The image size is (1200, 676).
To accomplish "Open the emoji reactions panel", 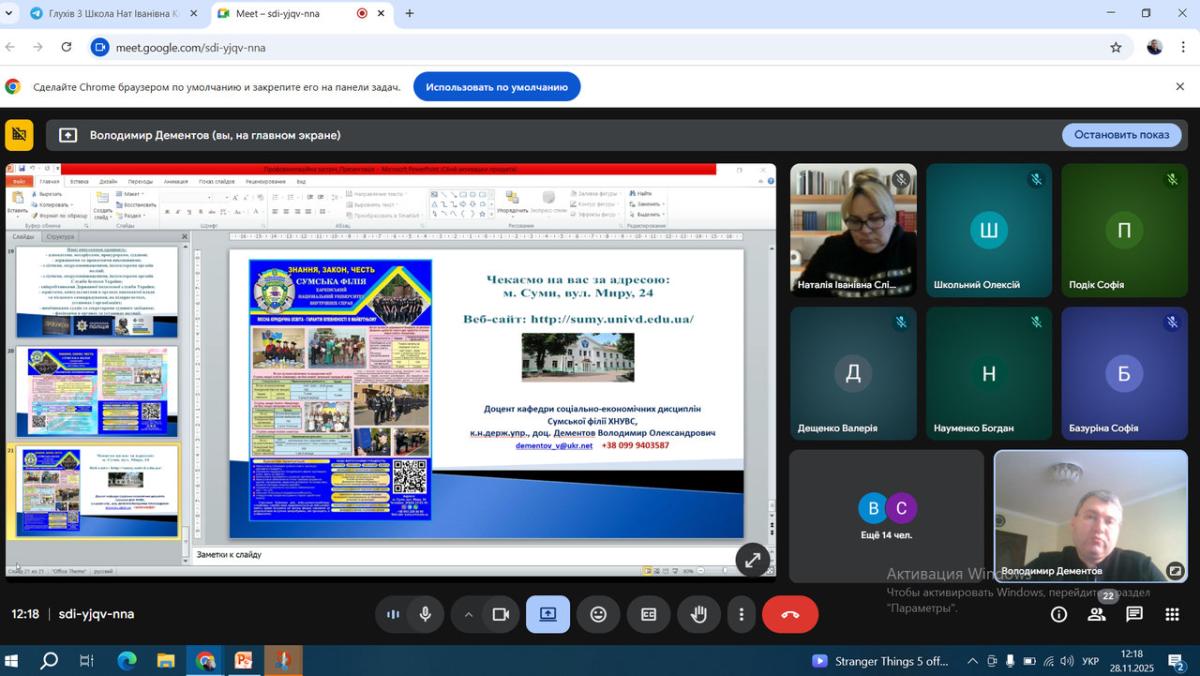I will (598, 614).
